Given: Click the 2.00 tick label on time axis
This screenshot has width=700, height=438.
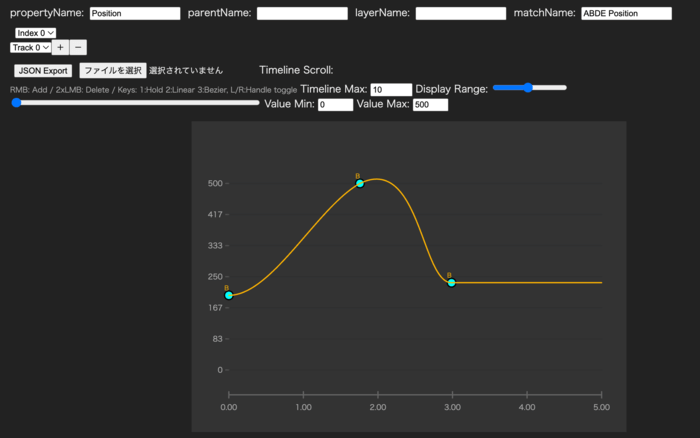Looking at the screenshot, I should point(378,407).
